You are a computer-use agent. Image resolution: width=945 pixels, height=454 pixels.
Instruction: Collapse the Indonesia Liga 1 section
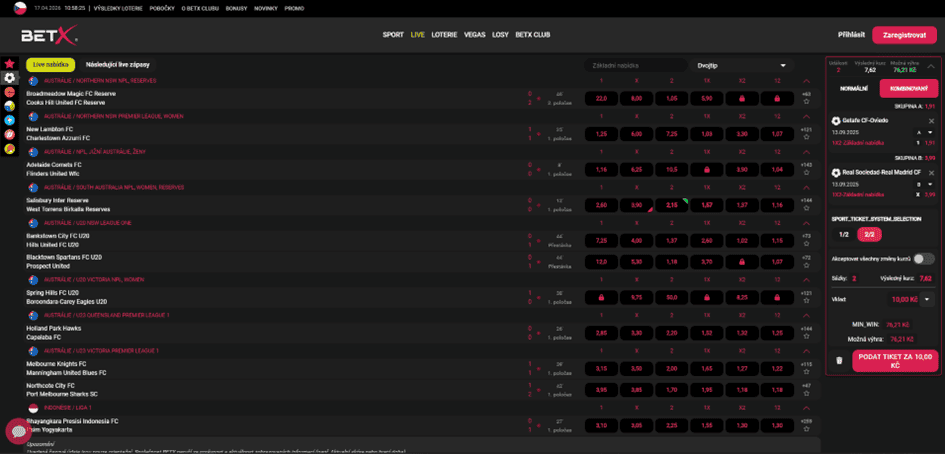pos(806,408)
